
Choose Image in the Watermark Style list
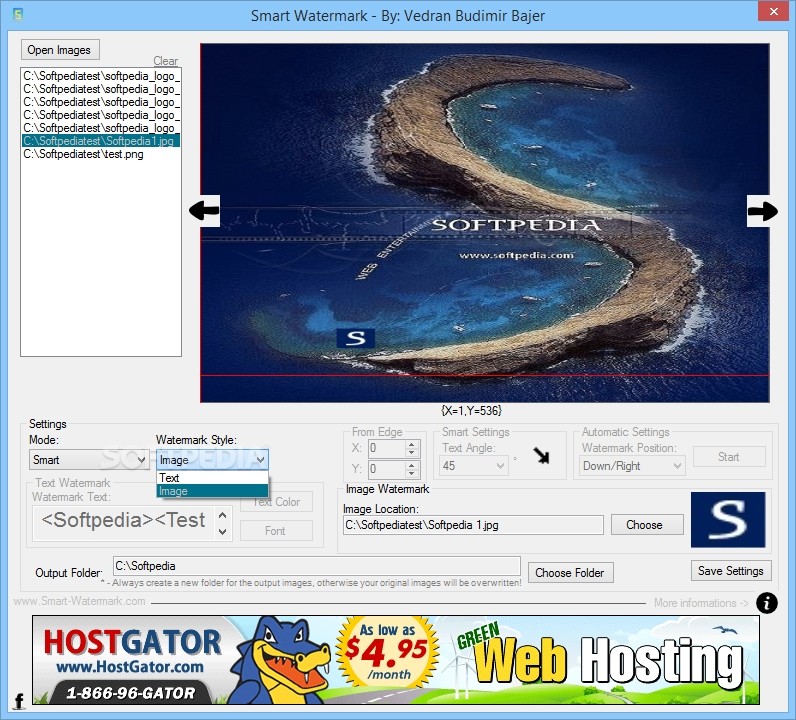[212, 491]
